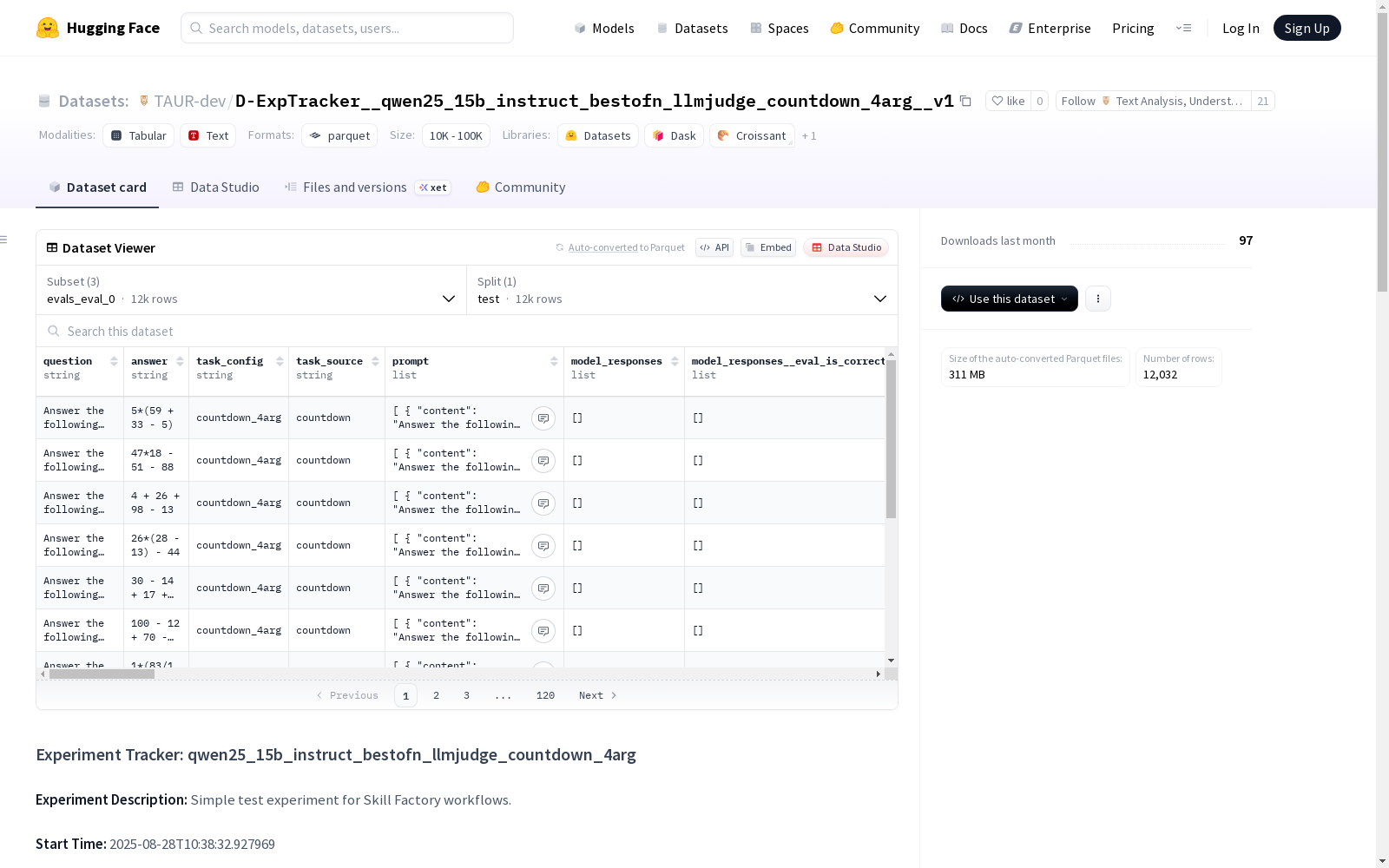Expand the Subset dropdown evals_eval_0
Viewport: 1389px width, 868px height.
tap(251, 290)
